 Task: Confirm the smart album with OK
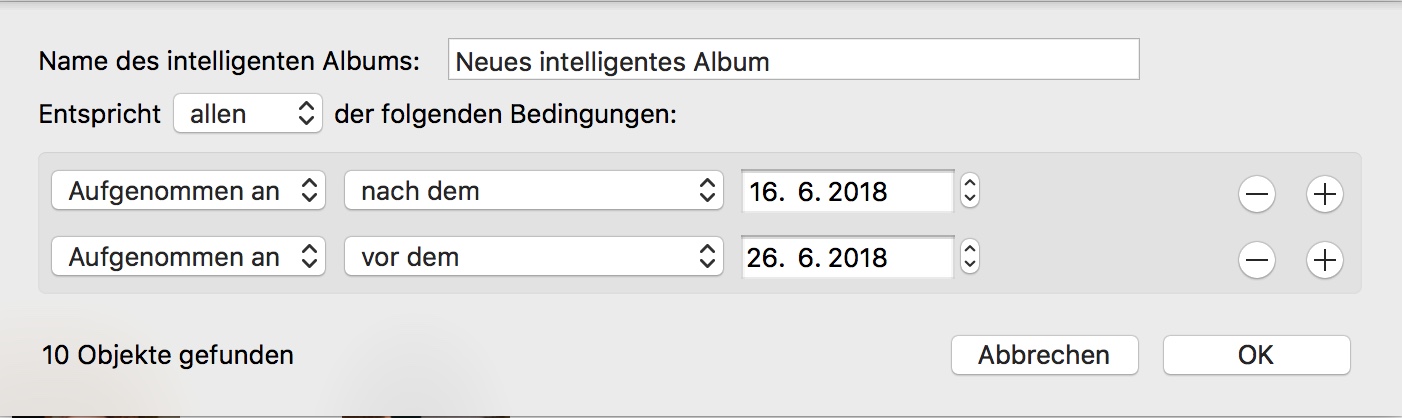[1256, 355]
